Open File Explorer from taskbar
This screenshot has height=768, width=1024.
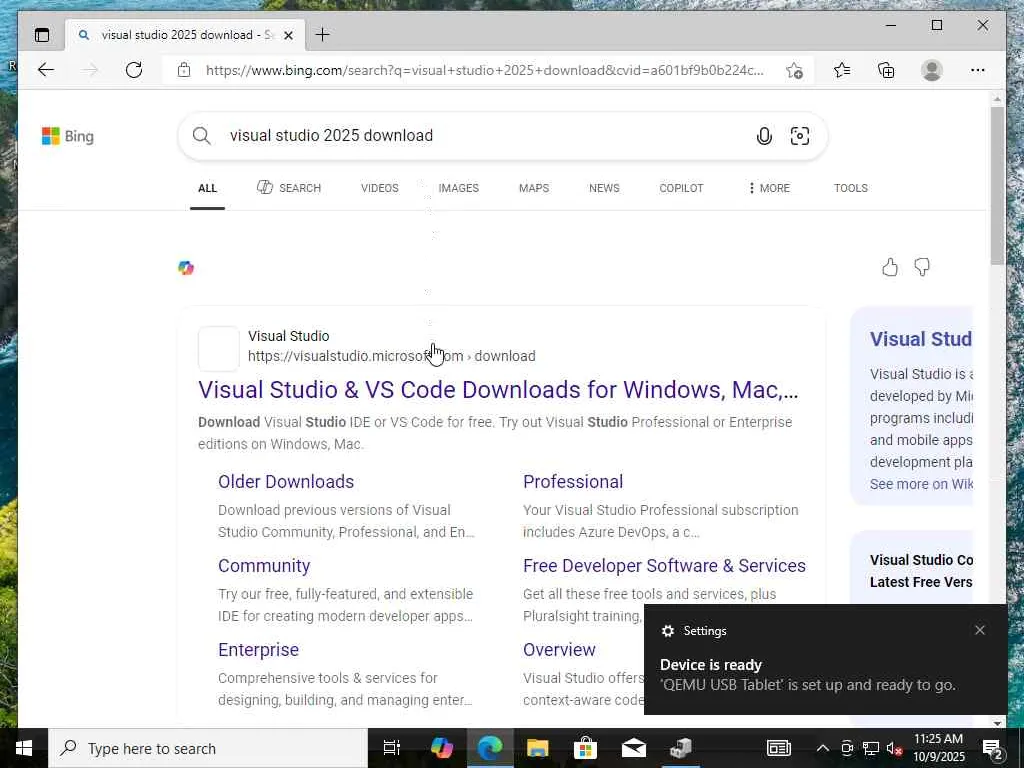click(537, 748)
